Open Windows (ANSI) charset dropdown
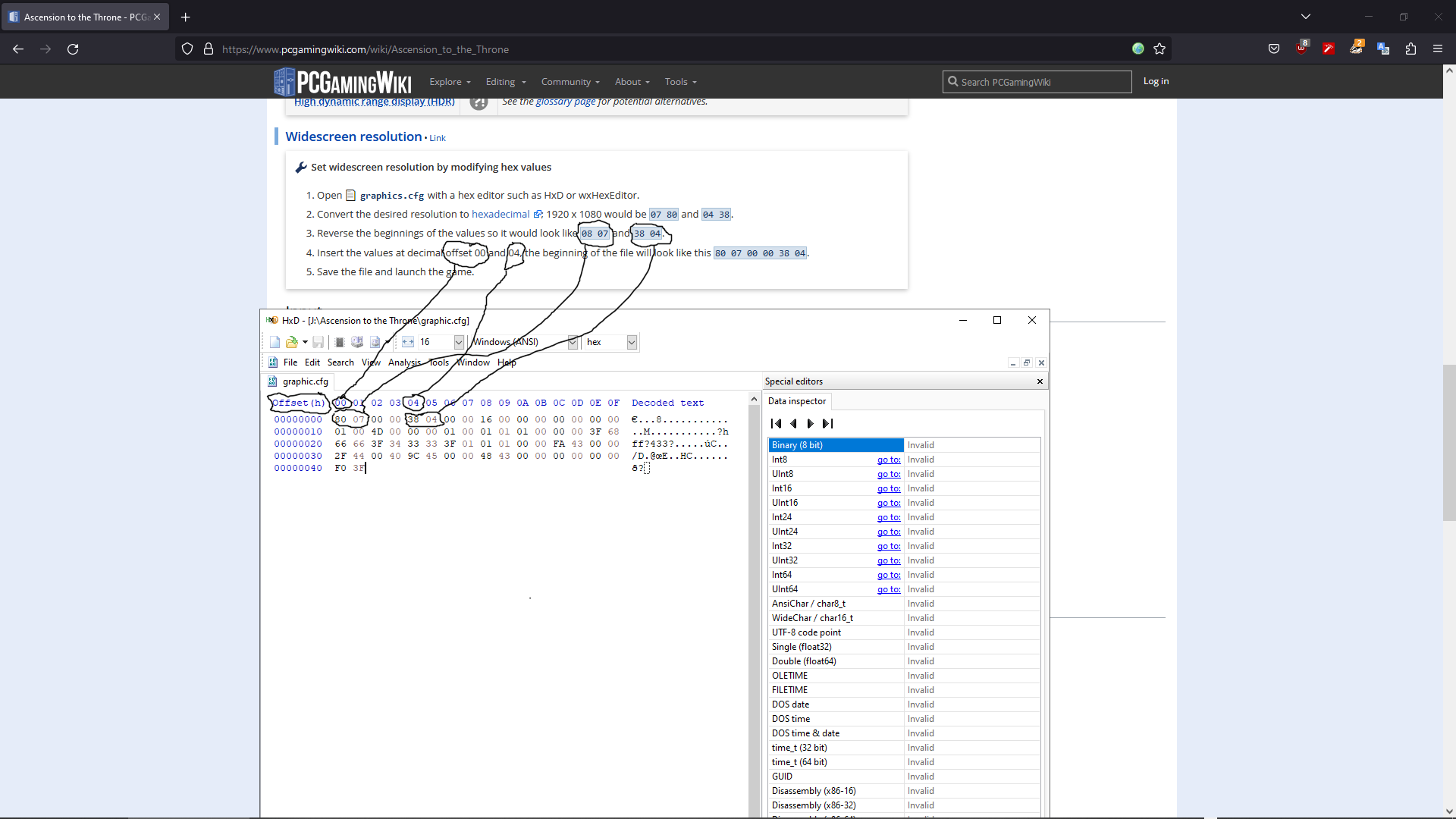 pos(573,343)
